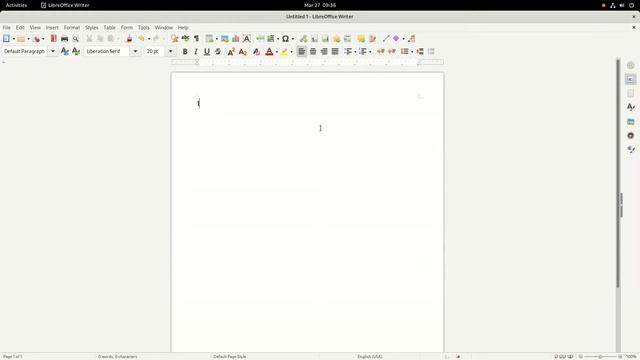Image resolution: width=640 pixels, height=360 pixels.
Task: Apply Superscript formatting
Action: 231,51
